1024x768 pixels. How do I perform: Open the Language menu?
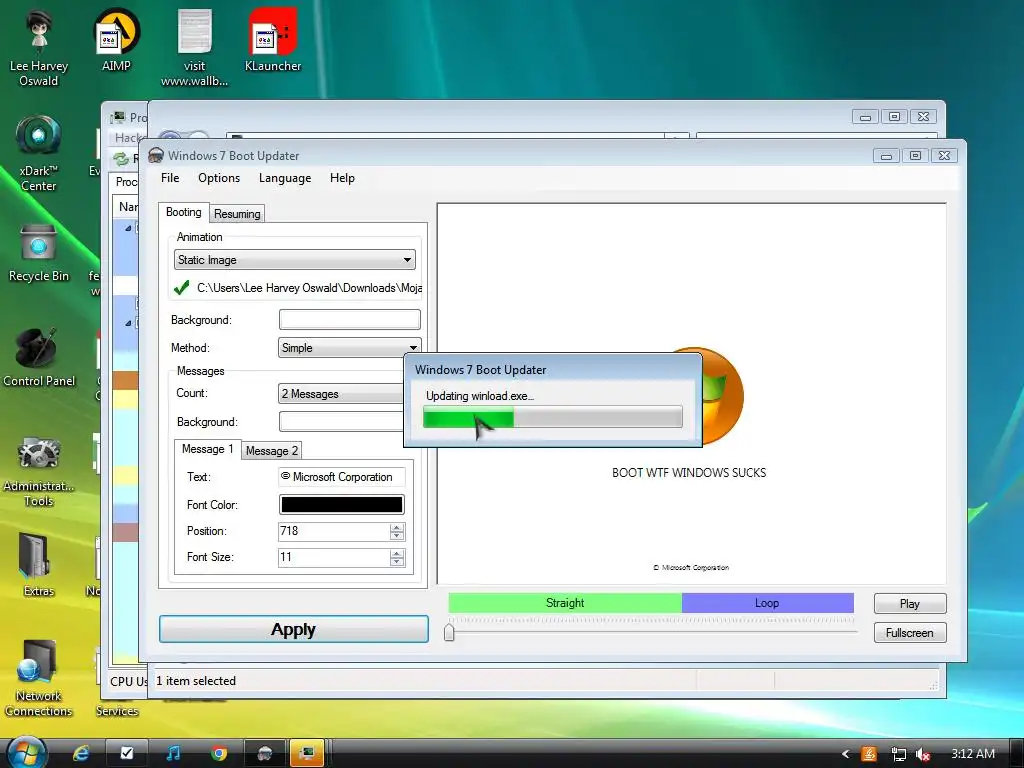285,178
